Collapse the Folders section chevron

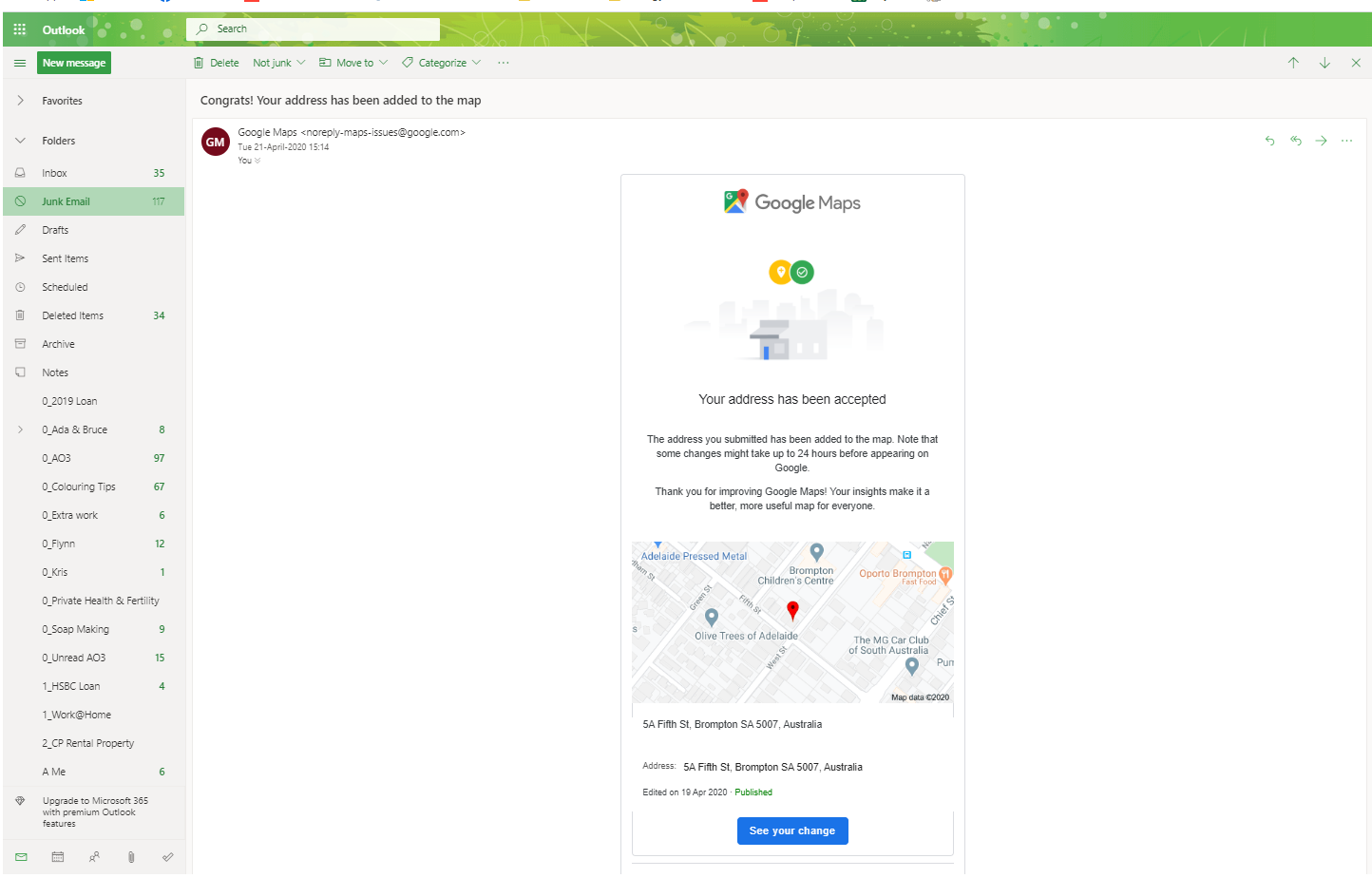[20, 141]
